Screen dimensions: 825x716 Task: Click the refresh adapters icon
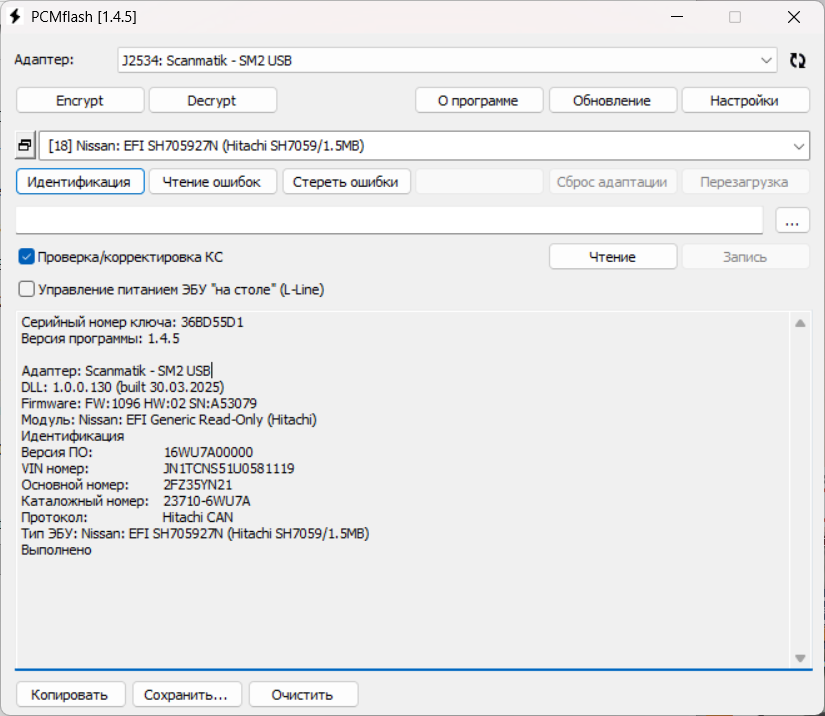(x=797, y=60)
